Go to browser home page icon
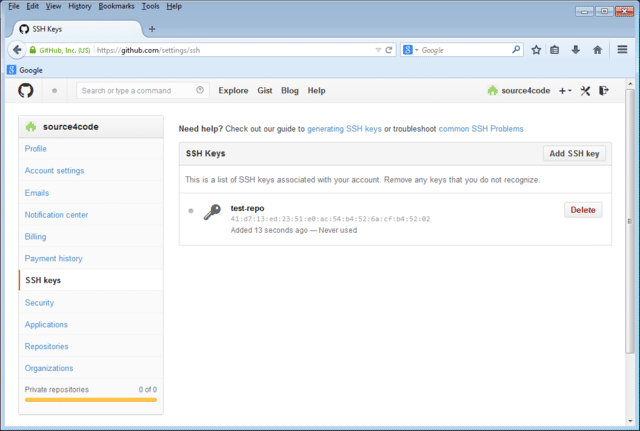 tap(597, 50)
